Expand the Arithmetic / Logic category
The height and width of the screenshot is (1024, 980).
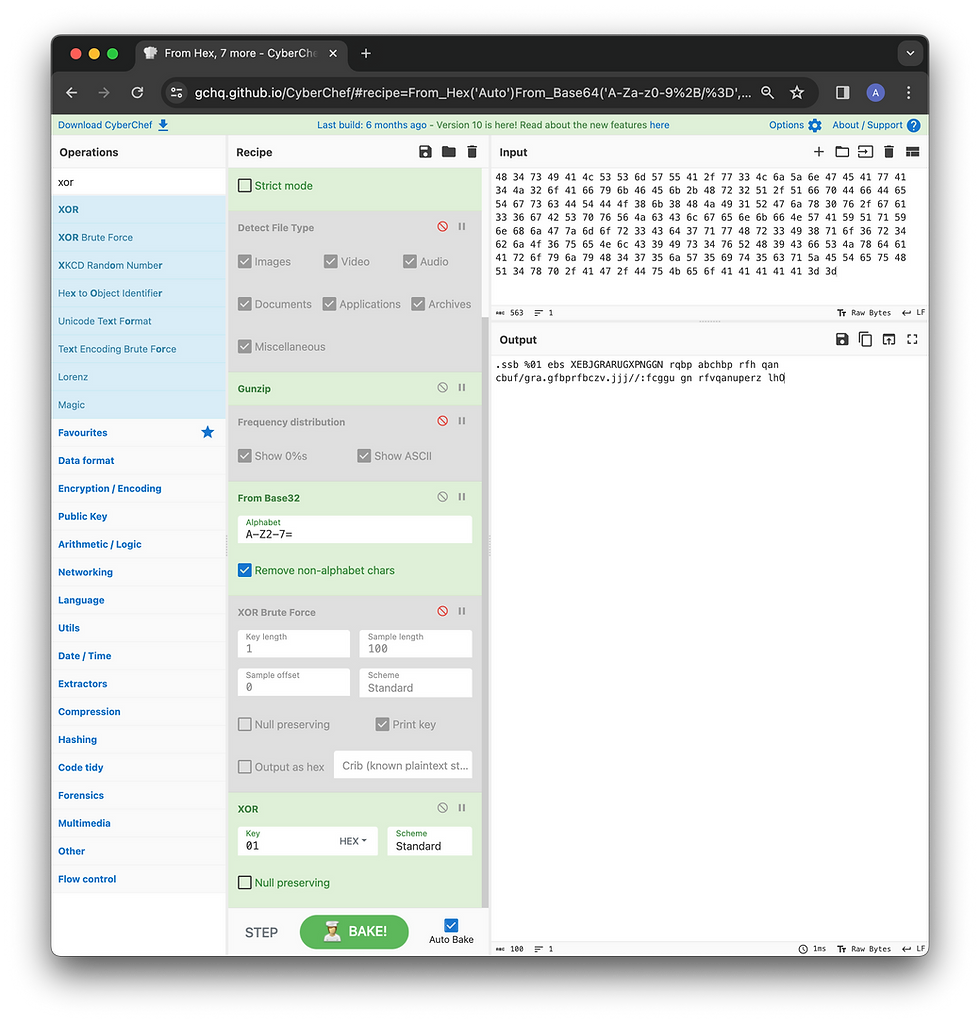100,544
